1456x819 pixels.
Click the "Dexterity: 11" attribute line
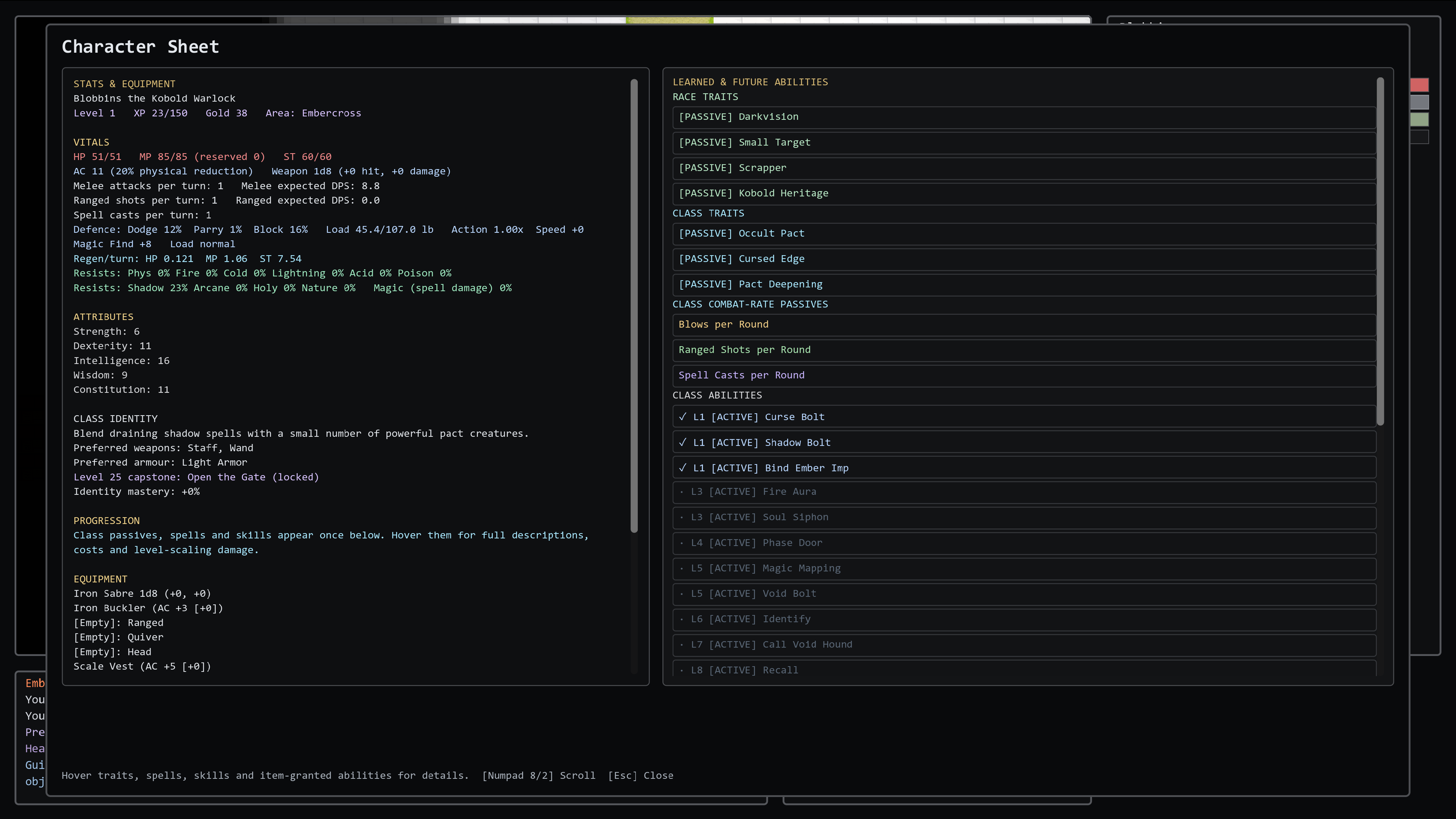coord(113,346)
